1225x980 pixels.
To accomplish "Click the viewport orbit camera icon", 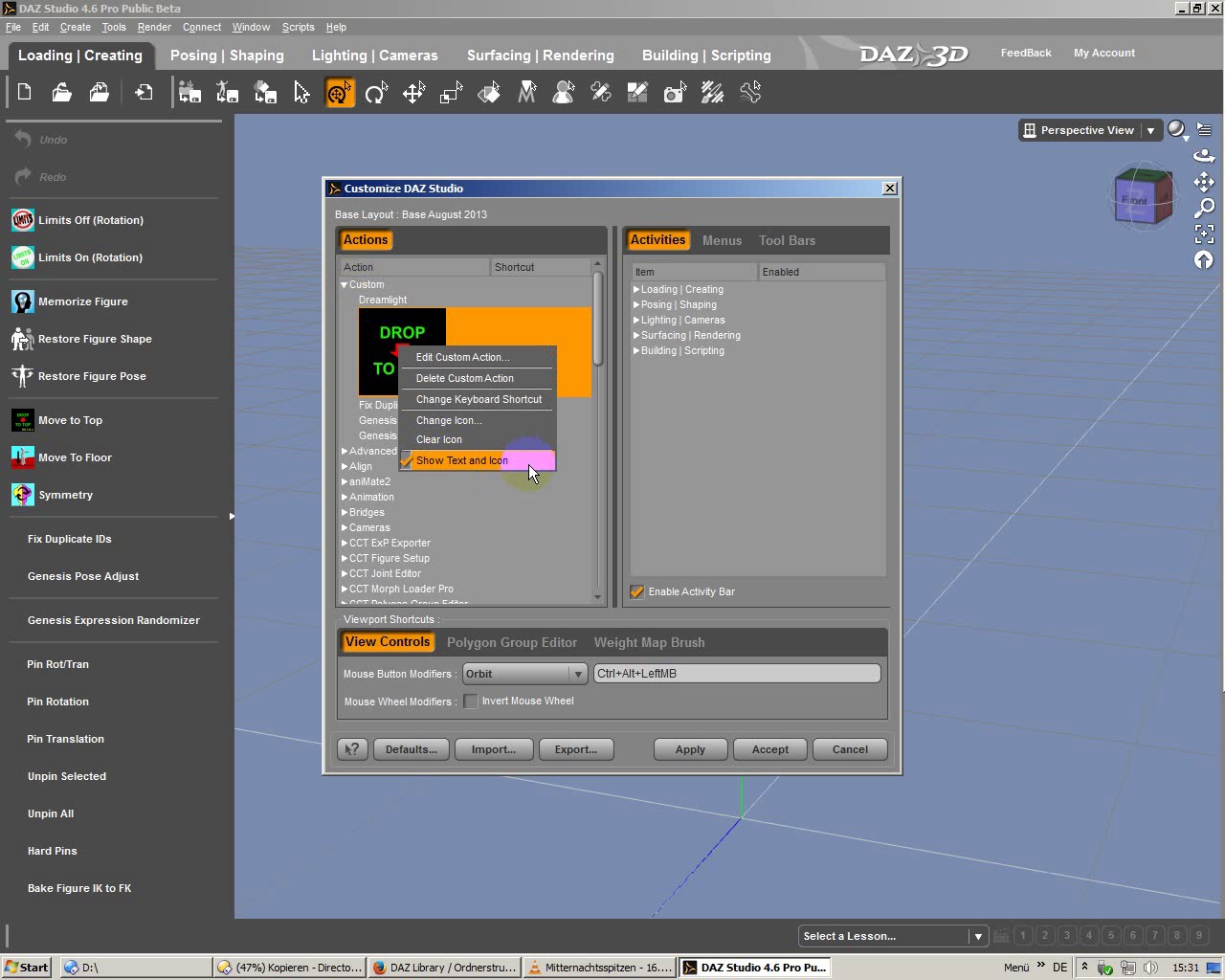I will click(1204, 156).
